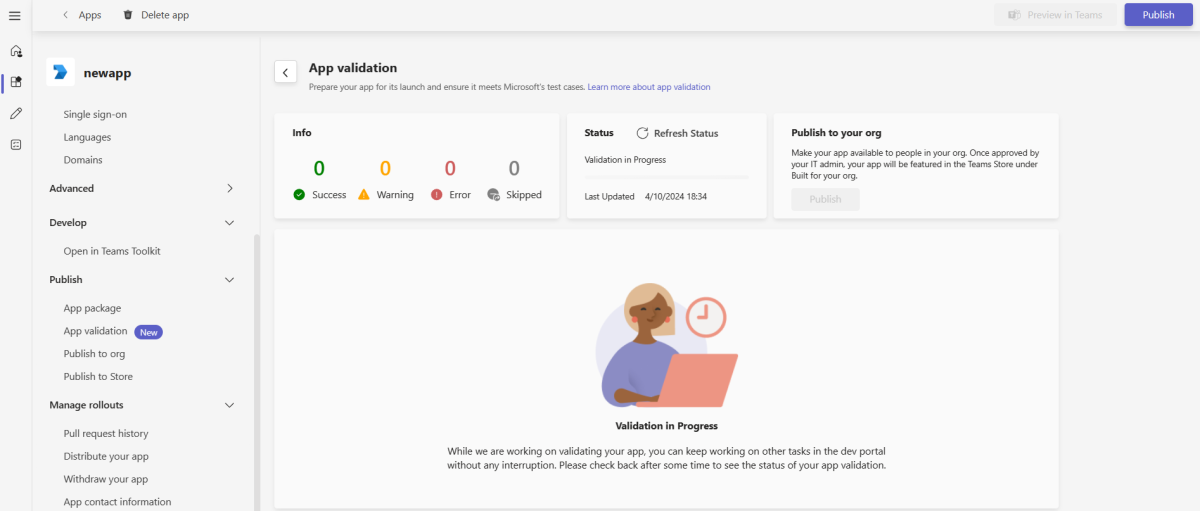The height and width of the screenshot is (511, 1200).
Task: Open the pencil Tools icon in left rail
Action: point(16,114)
